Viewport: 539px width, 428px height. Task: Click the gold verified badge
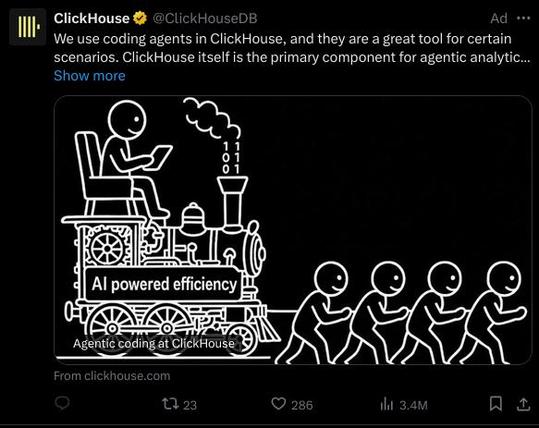pyautogui.click(x=140, y=18)
